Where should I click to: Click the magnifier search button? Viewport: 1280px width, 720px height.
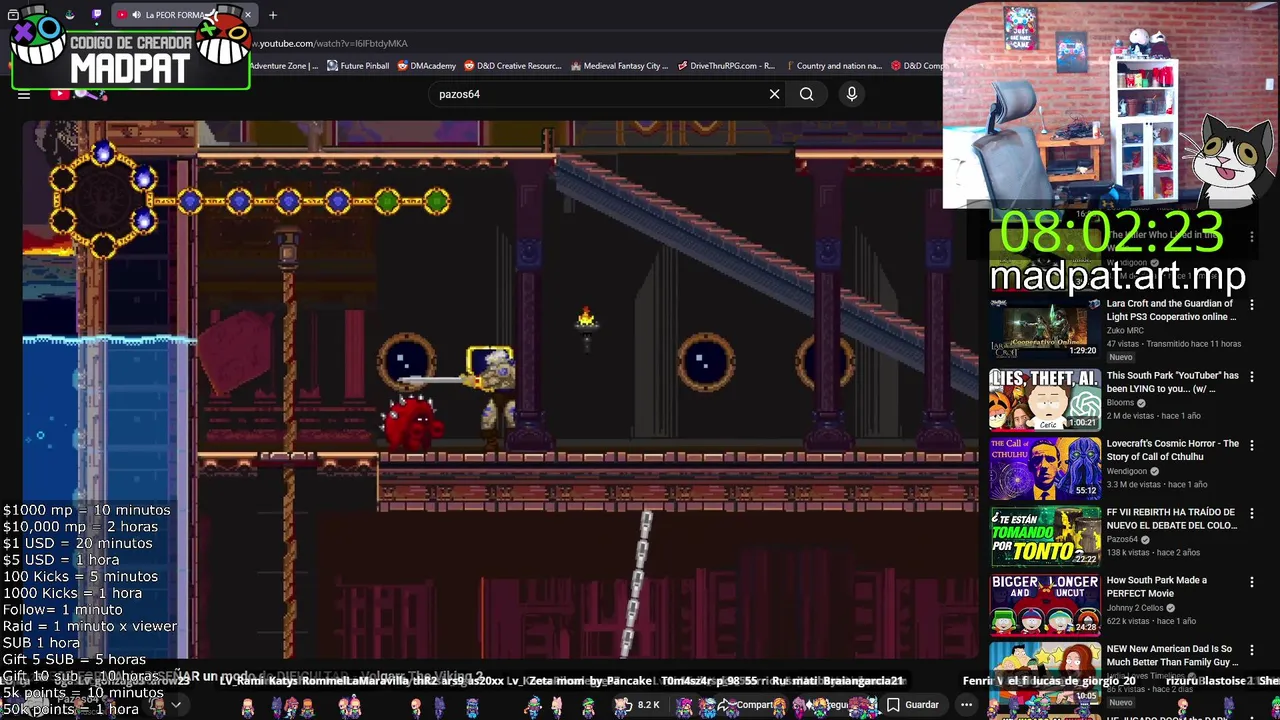click(806, 94)
